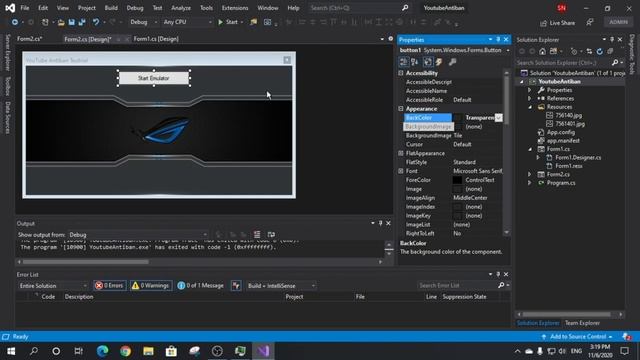The height and width of the screenshot is (360, 640).
Task: Toggle the 0 Warnings filter
Action: pos(150,286)
